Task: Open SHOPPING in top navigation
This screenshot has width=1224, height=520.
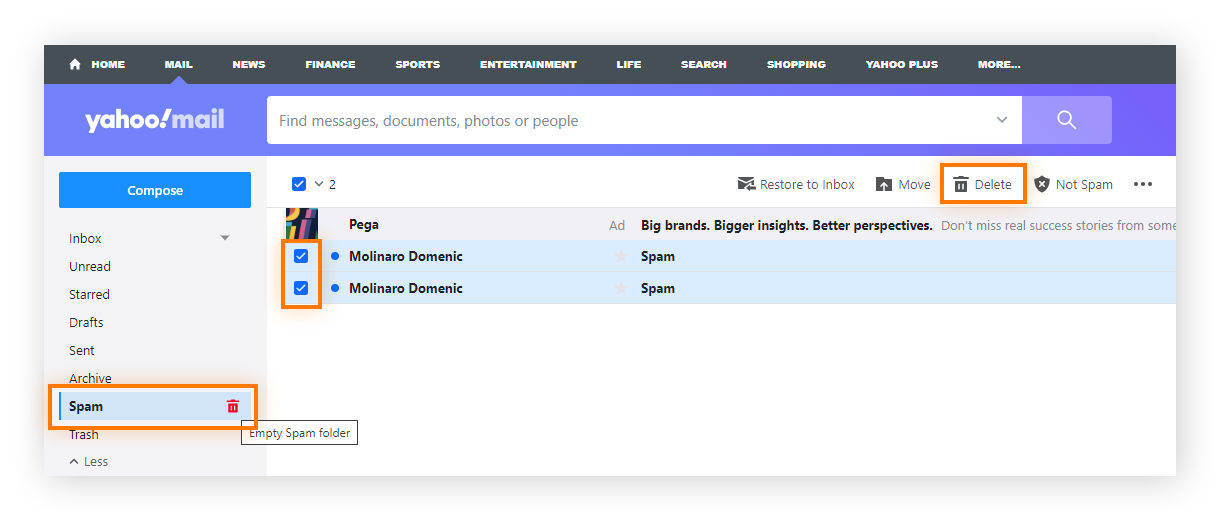Action: [796, 64]
